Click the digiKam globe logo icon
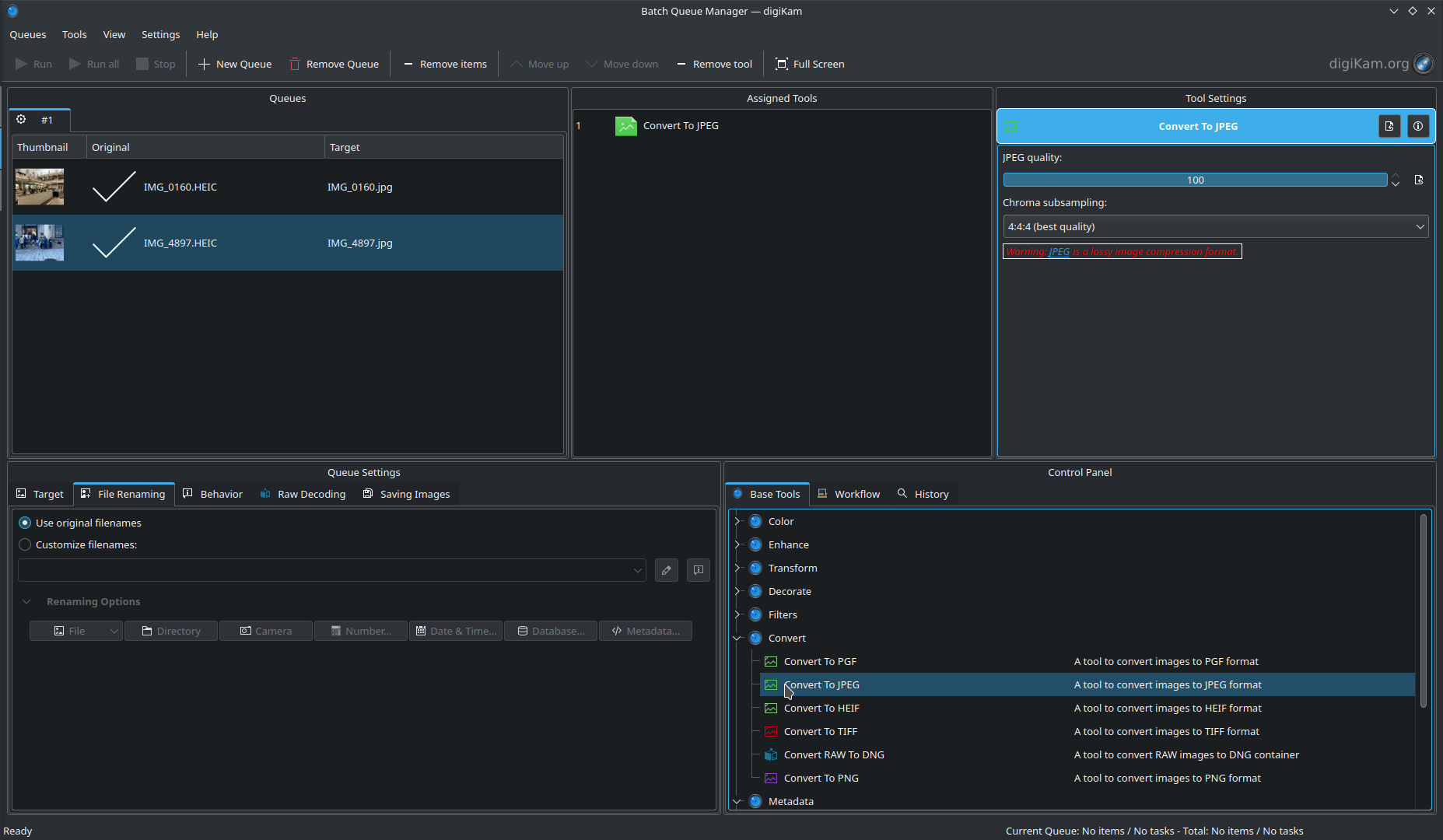 click(1424, 64)
